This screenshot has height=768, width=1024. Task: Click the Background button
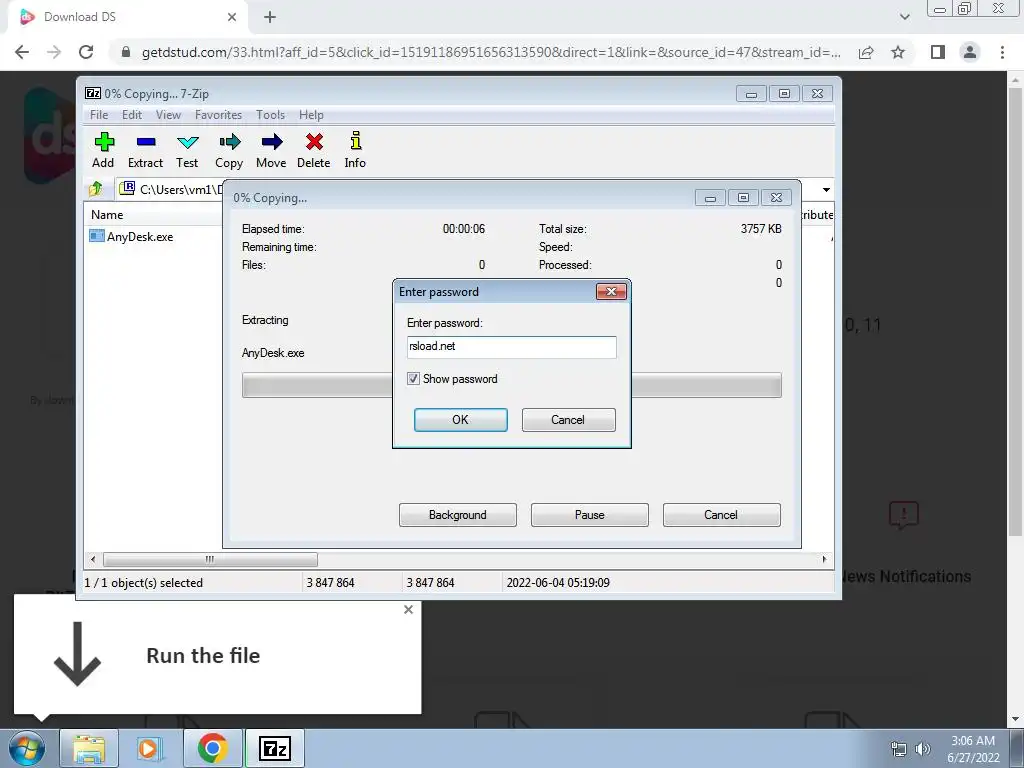[458, 515]
